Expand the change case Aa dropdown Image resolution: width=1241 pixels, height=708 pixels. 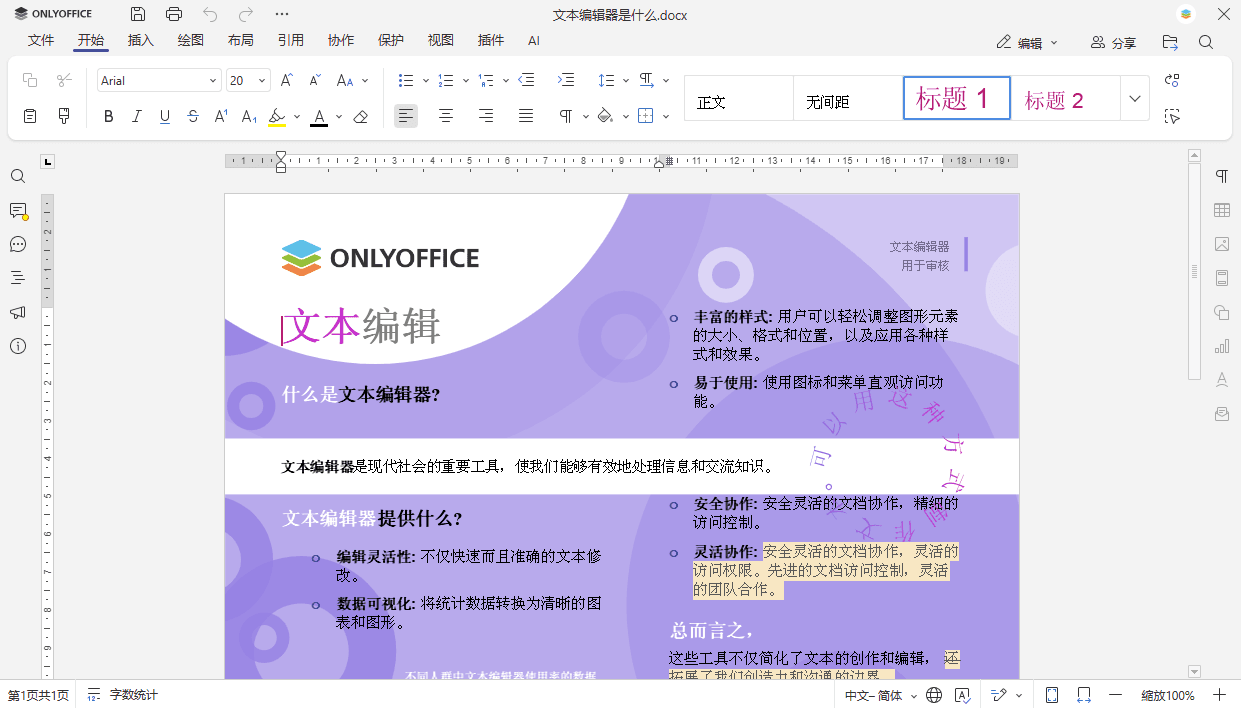[x=365, y=80]
